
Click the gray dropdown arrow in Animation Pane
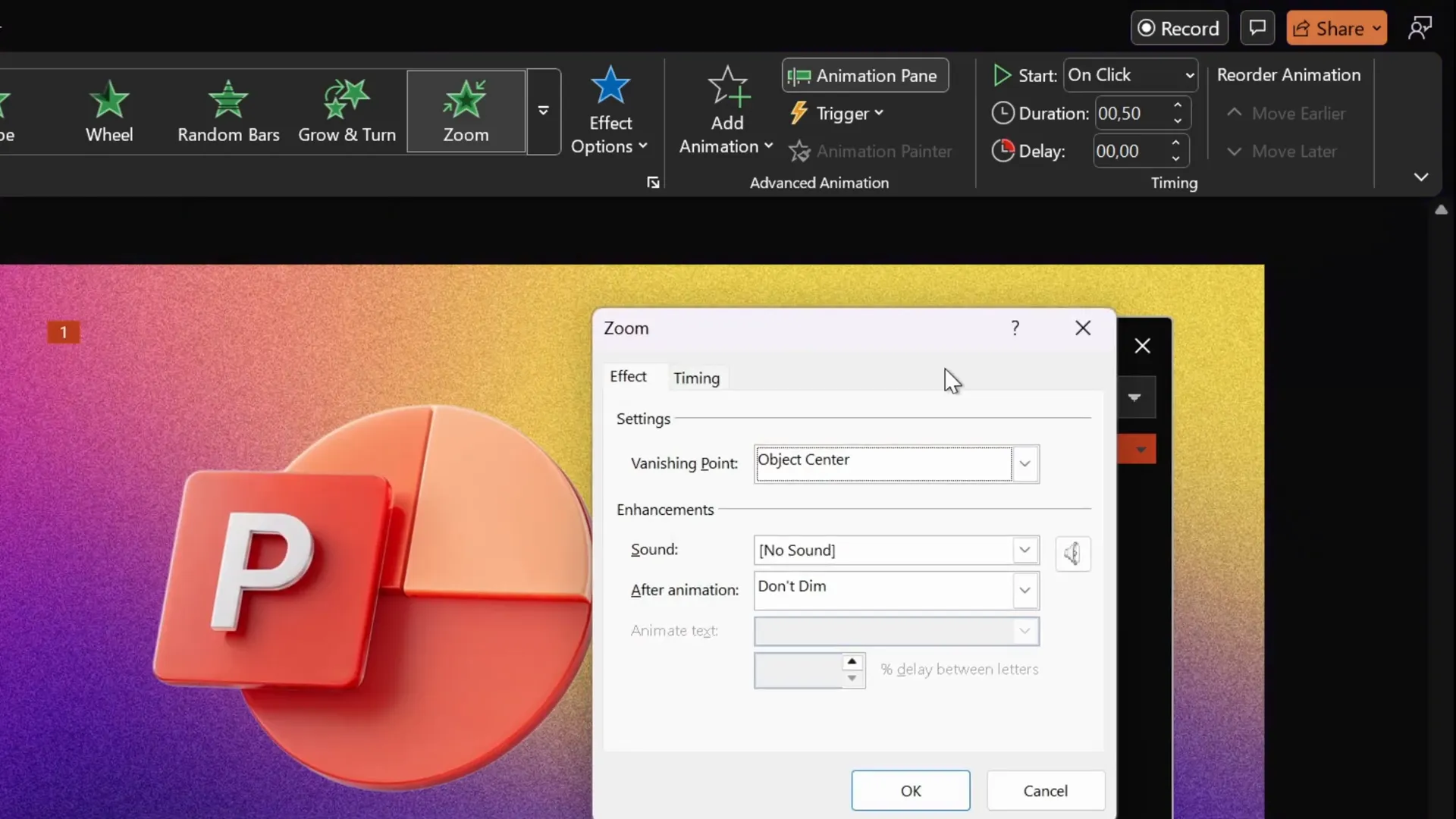coord(1134,397)
